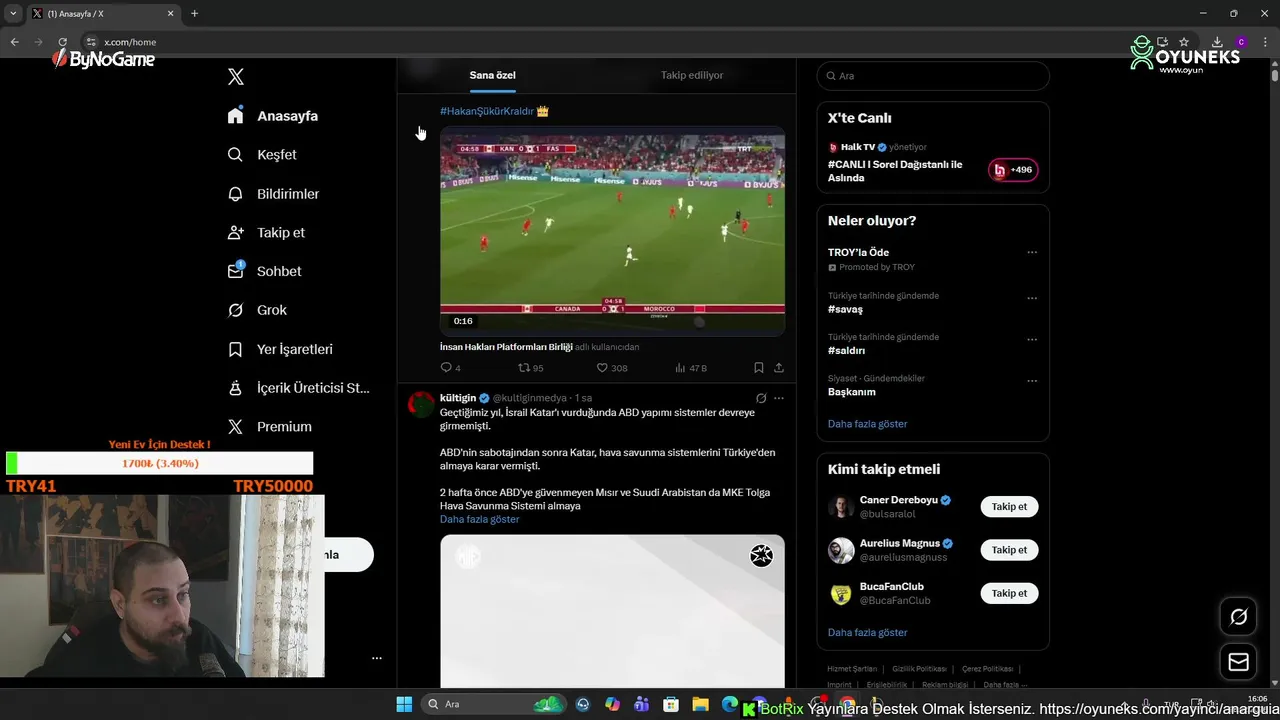This screenshot has width=1280, height=720.
Task: Open more options for #saldırı
Action: (x=1032, y=339)
